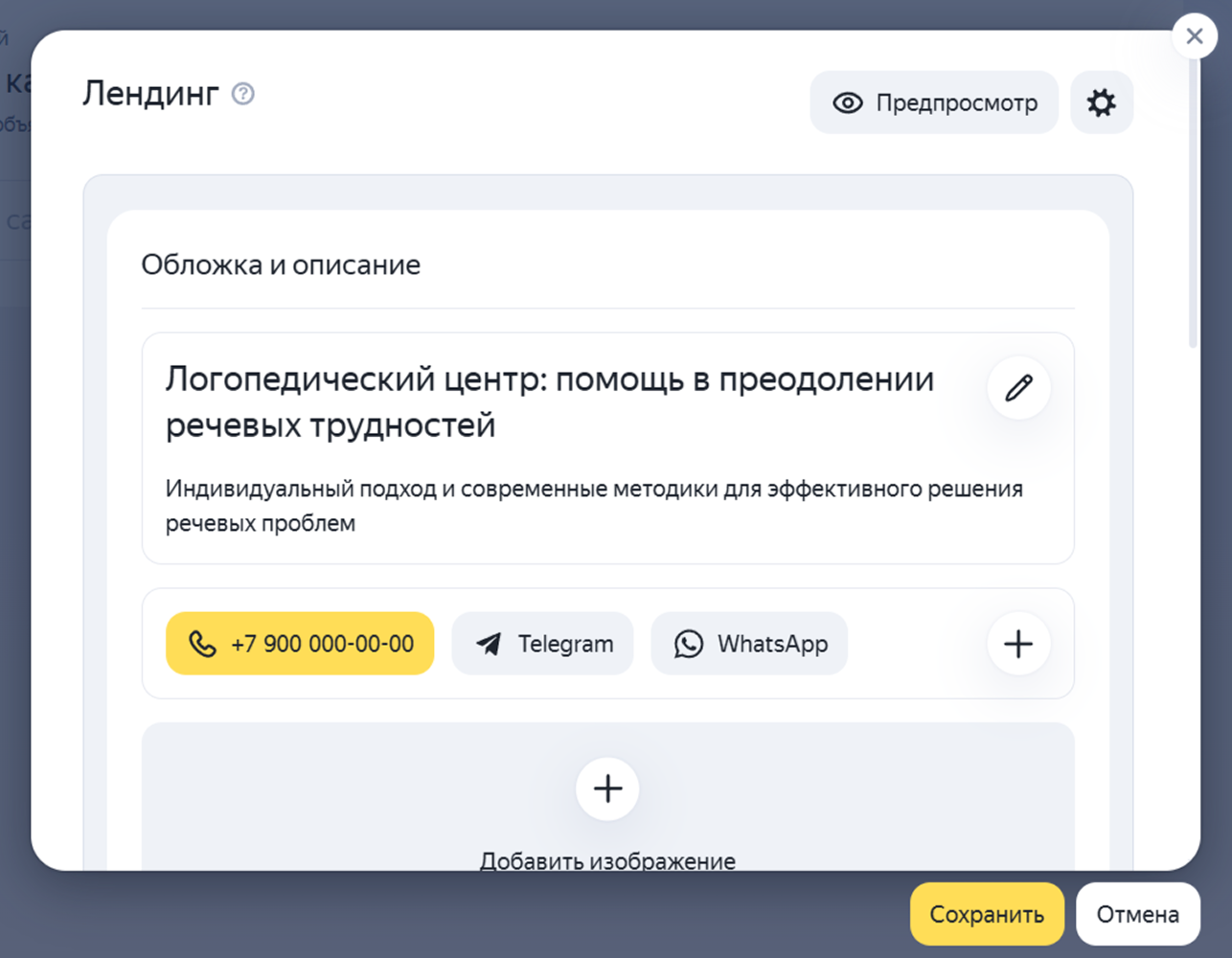
Task: Open the WhatsApp contact option
Action: pos(748,644)
